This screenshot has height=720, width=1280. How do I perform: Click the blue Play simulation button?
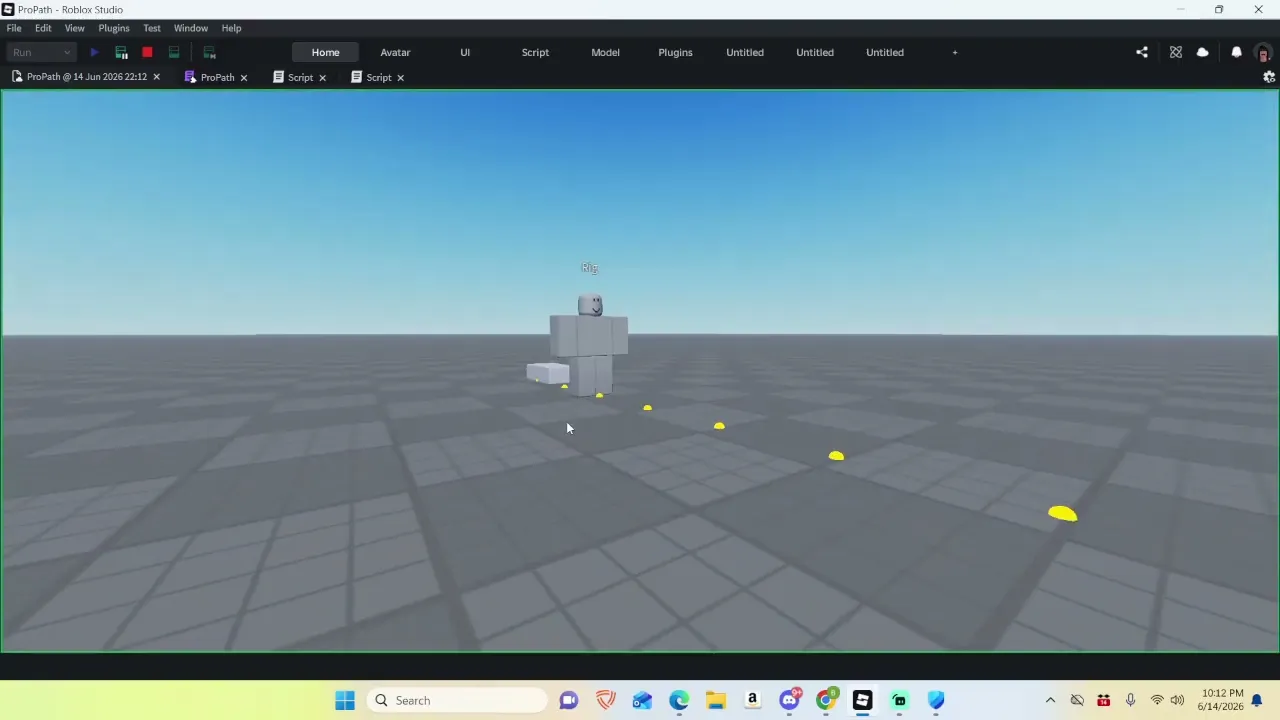pos(94,52)
